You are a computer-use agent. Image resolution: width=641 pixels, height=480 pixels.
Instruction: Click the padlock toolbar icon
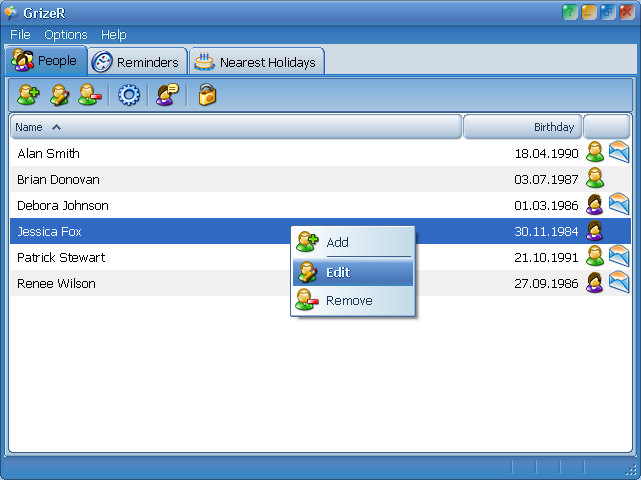tap(207, 95)
